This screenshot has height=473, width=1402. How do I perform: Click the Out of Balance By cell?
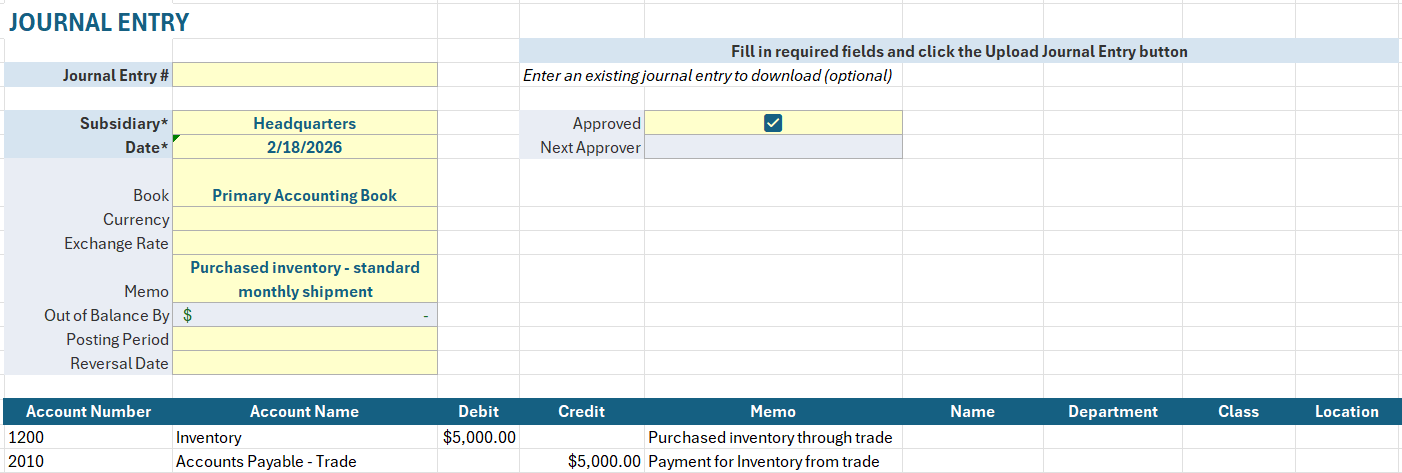[x=305, y=315]
